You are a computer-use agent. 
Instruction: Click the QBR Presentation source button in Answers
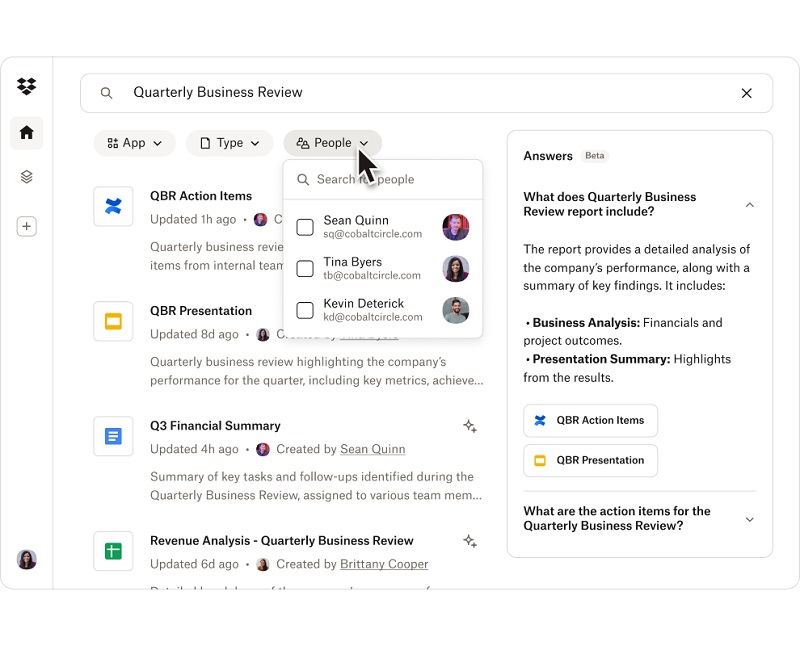click(x=590, y=460)
